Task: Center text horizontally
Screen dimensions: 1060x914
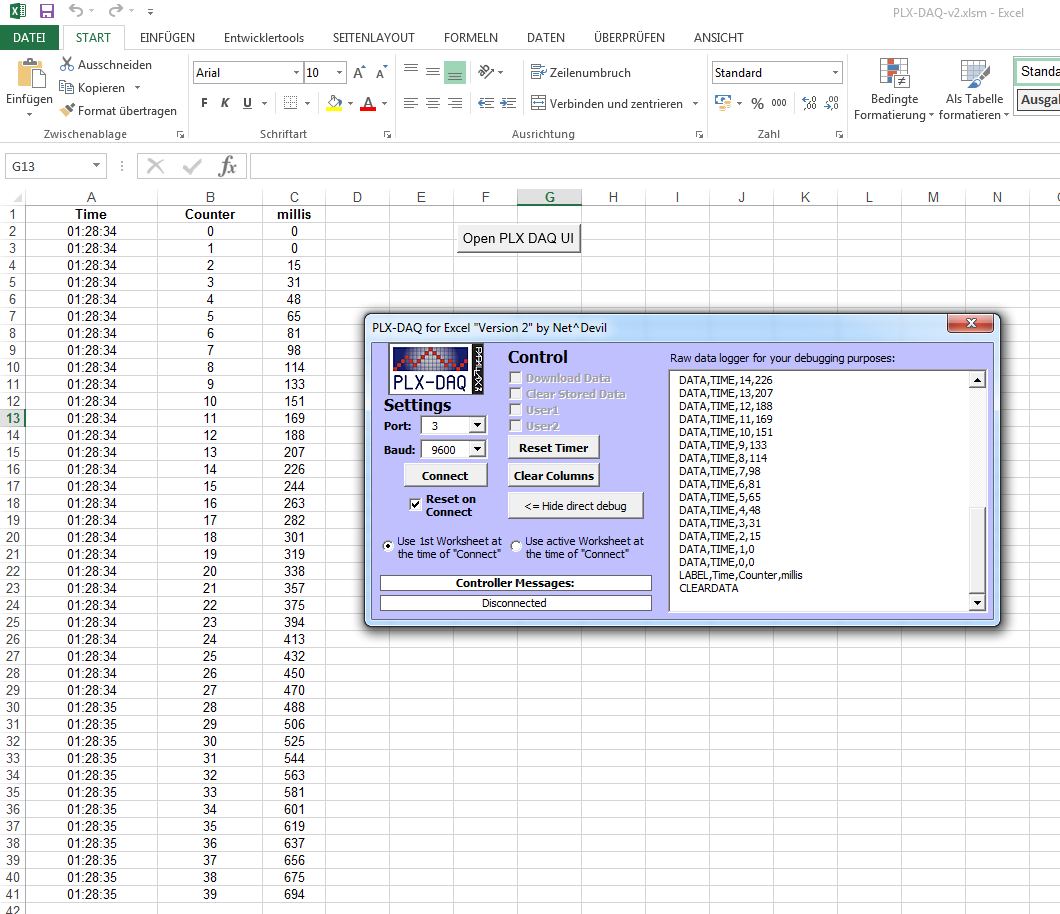Action: pyautogui.click(x=433, y=103)
